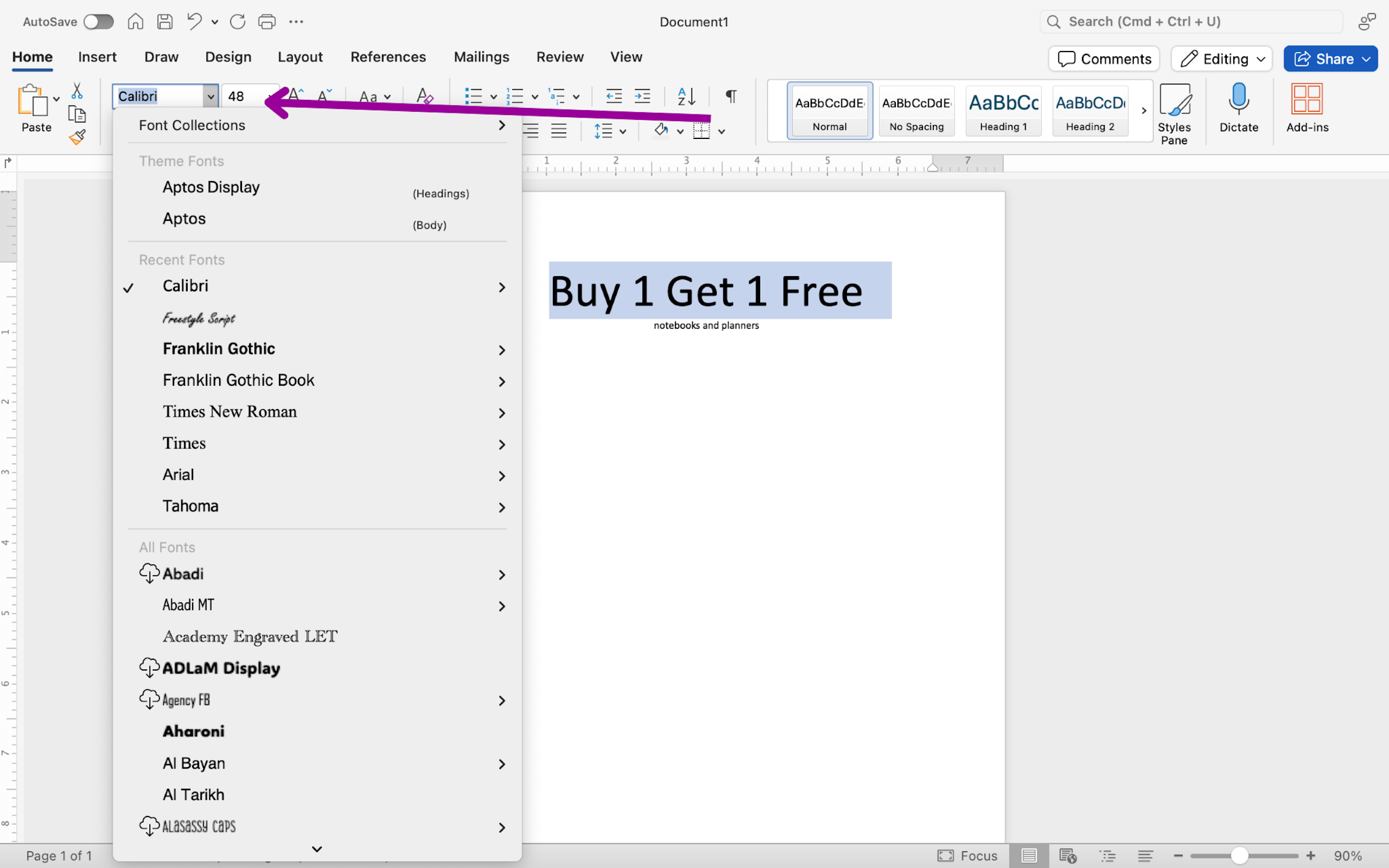Click the zoom slider handle
The width and height of the screenshot is (1389, 868).
pos(1239,856)
